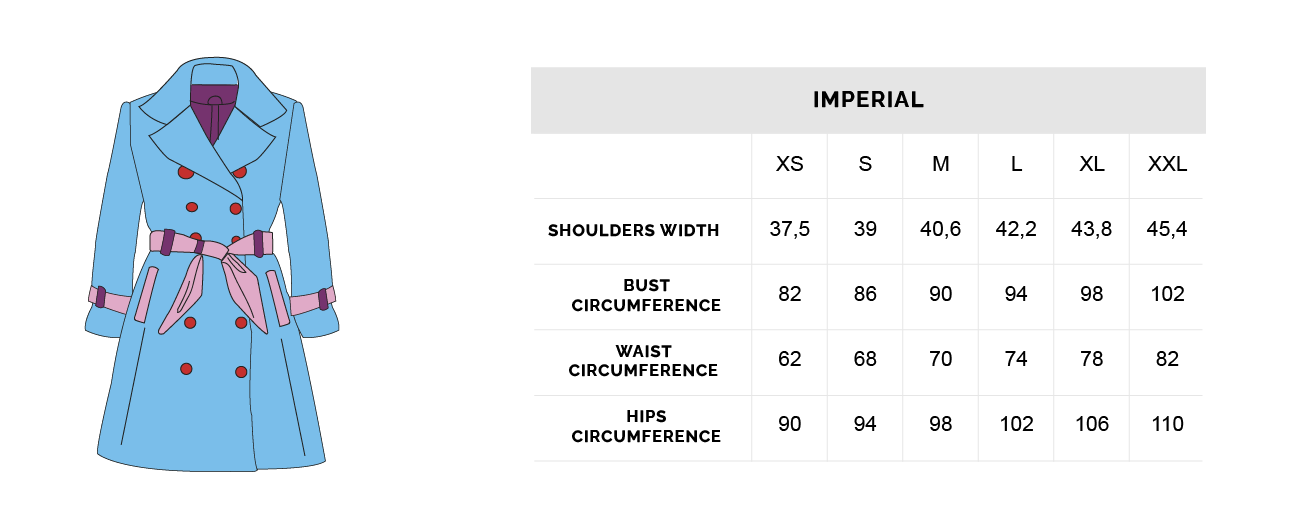The height and width of the screenshot is (529, 1293).
Task: Click the HIPS CIRCUMFERENCE row label
Action: (x=646, y=426)
